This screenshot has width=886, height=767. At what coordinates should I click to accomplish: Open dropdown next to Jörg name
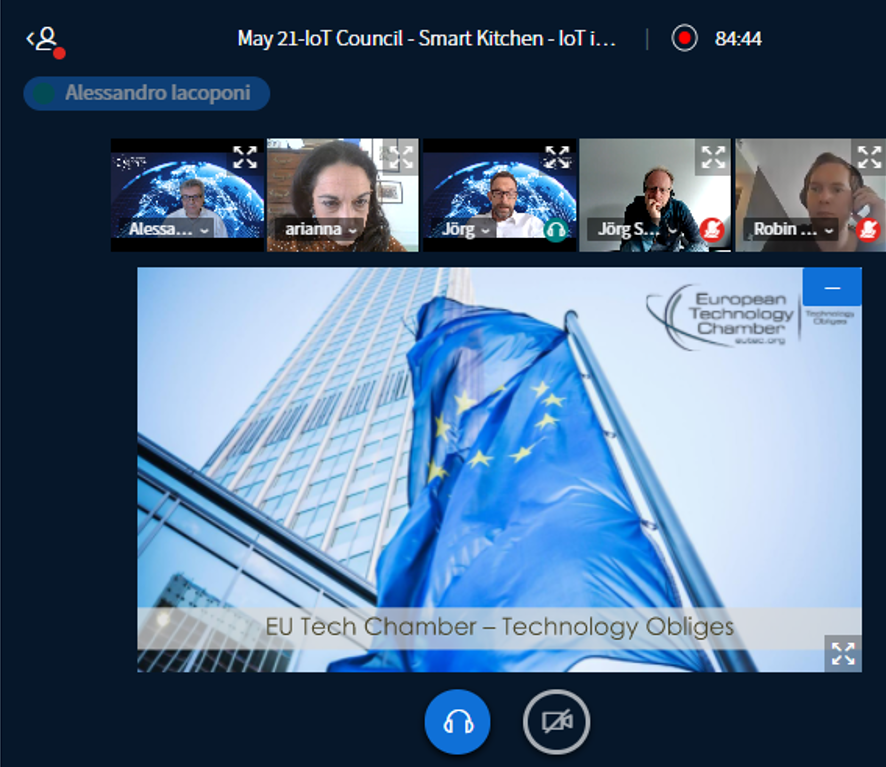pos(485,231)
